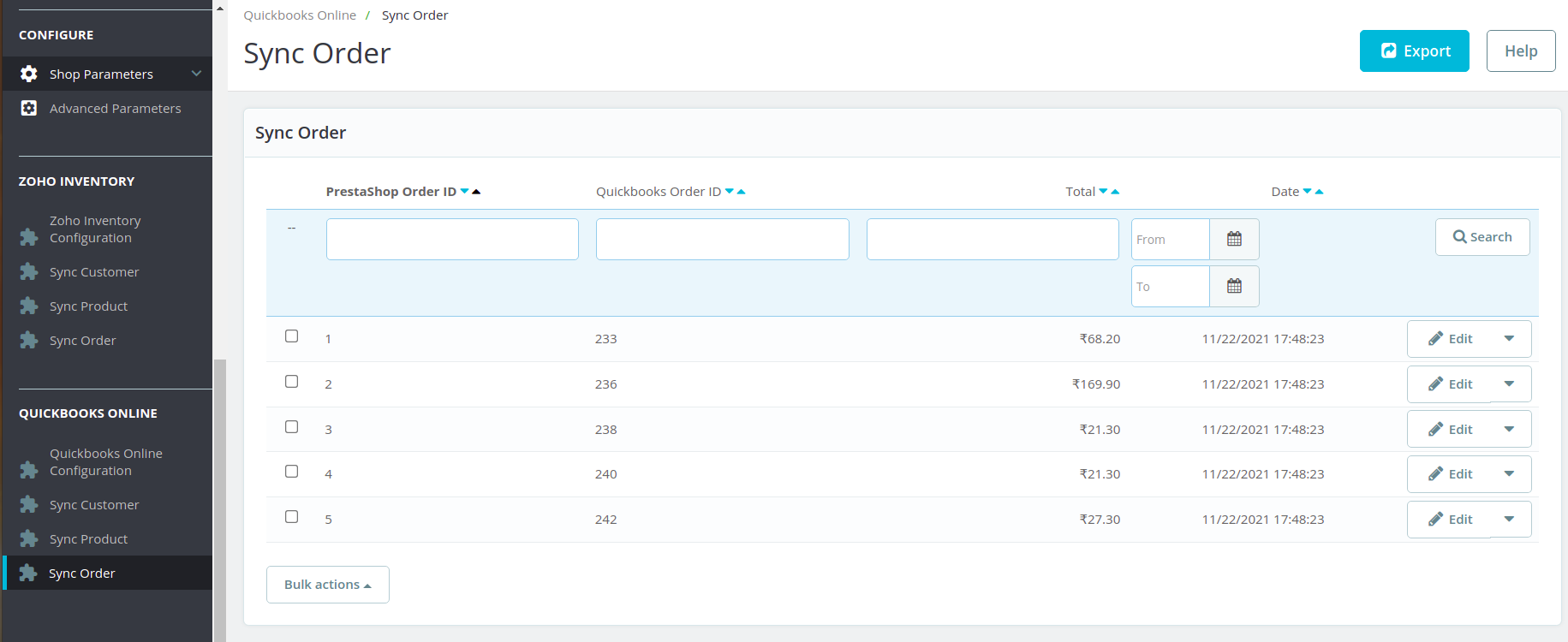Go to Quickbooks Online Sync Product

click(88, 539)
